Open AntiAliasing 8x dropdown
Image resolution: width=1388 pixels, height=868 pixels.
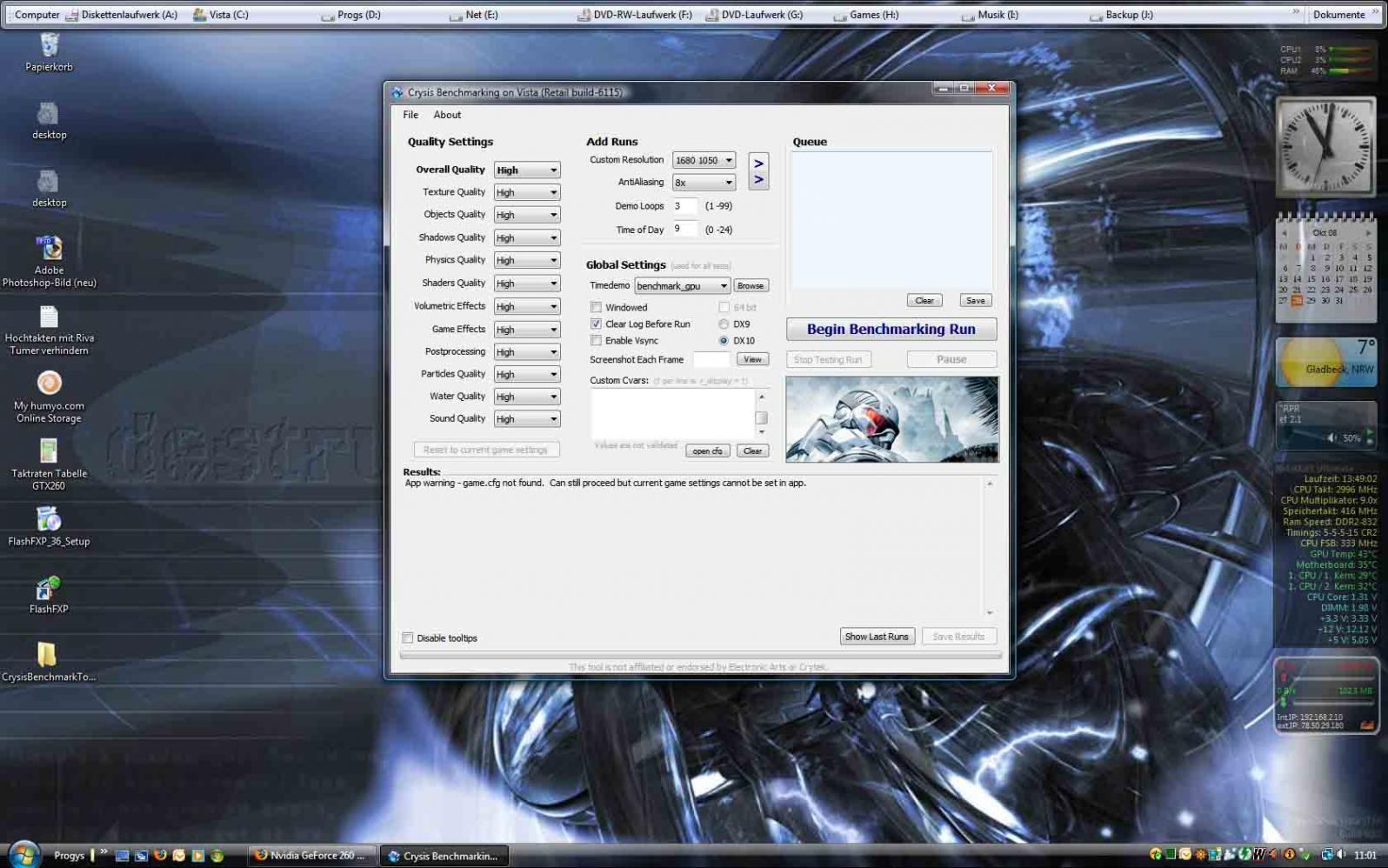pos(704,183)
